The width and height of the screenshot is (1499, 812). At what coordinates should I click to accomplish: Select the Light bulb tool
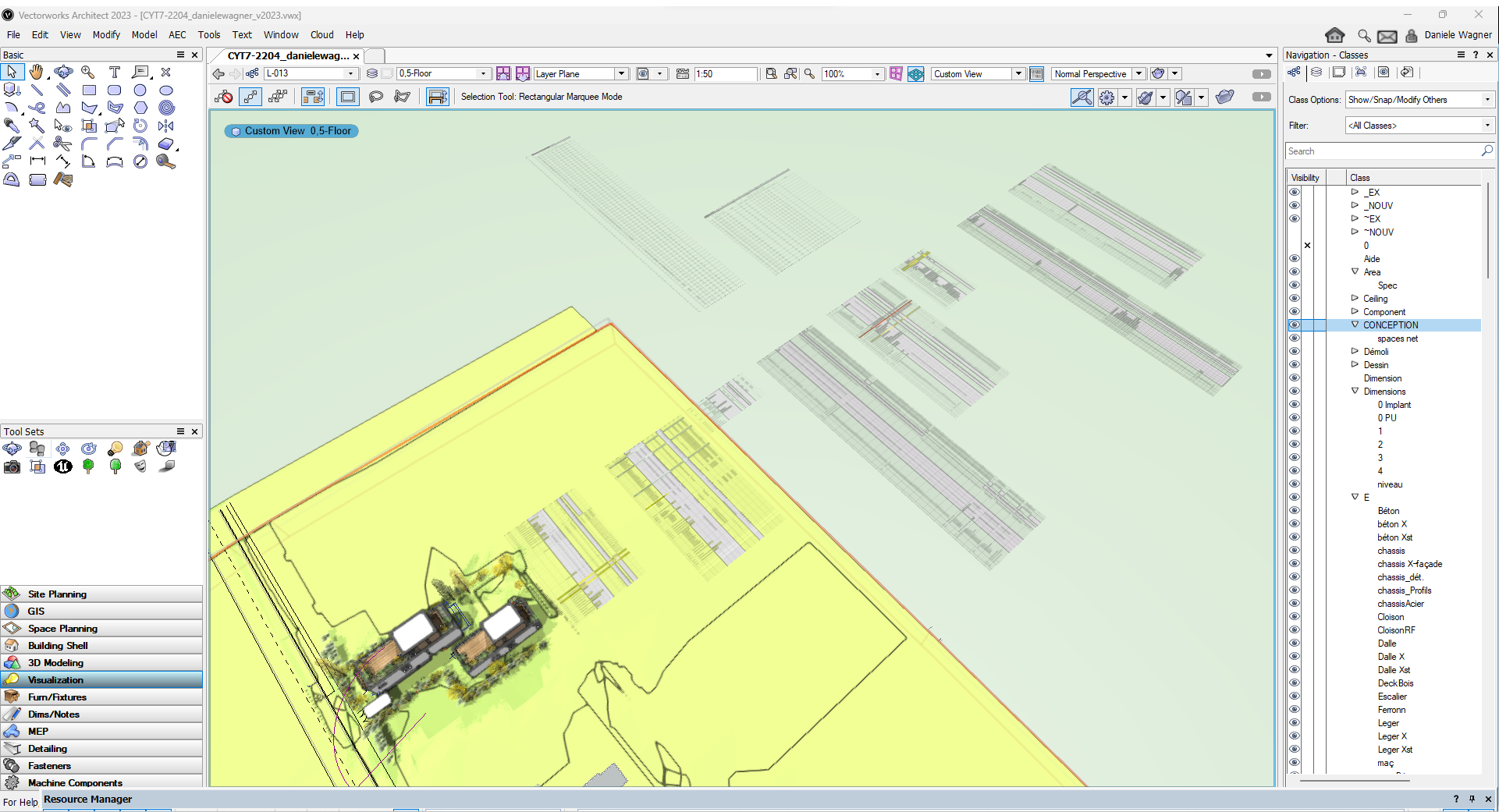(115, 449)
